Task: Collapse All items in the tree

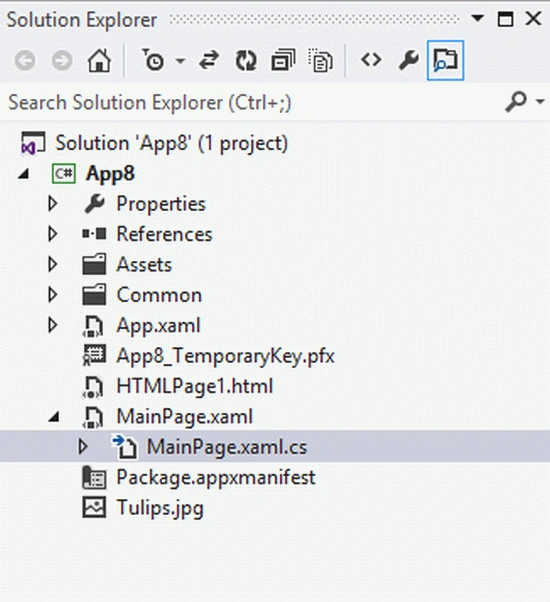Action: click(x=283, y=60)
